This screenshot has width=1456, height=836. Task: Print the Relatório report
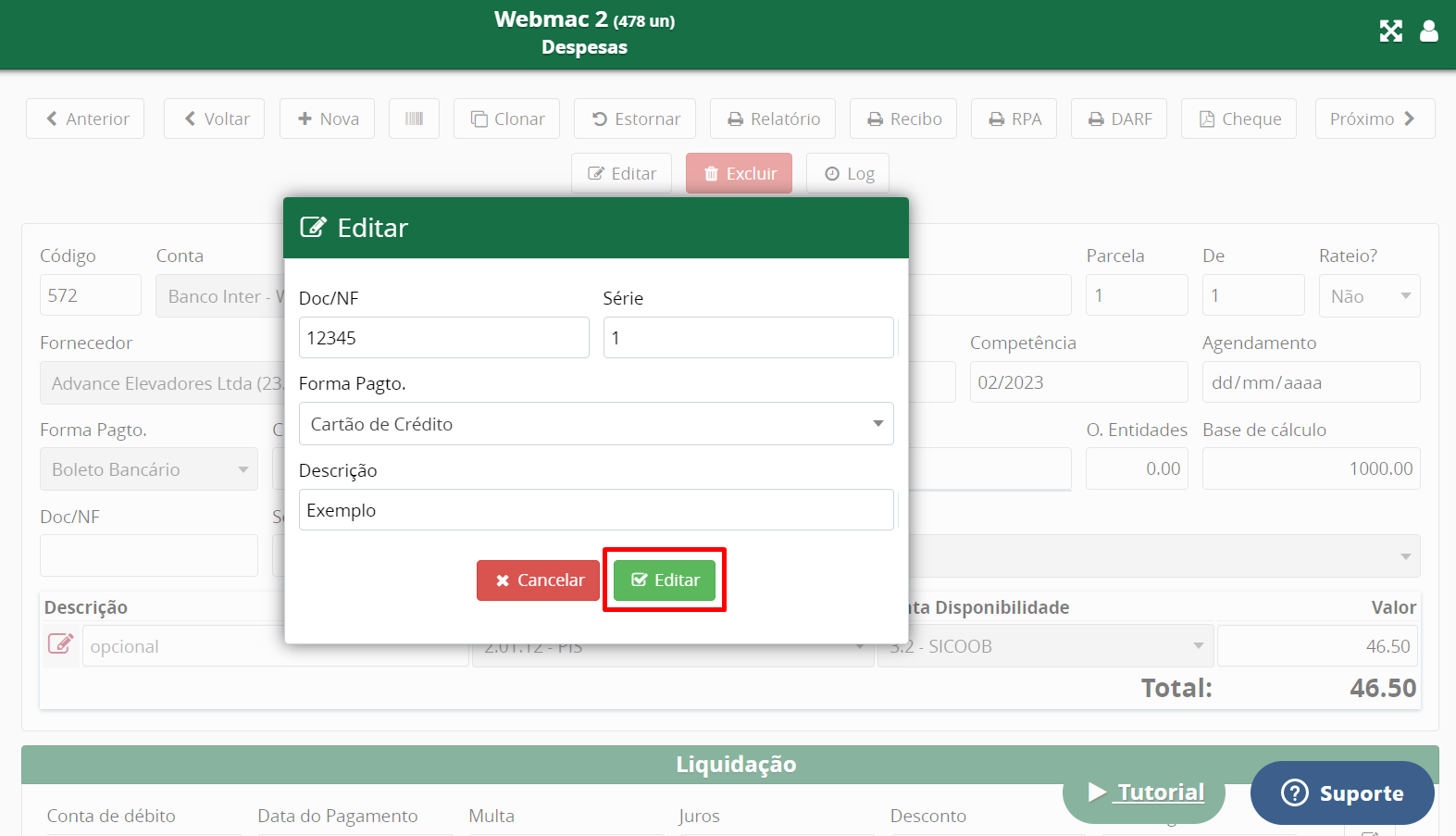(773, 119)
